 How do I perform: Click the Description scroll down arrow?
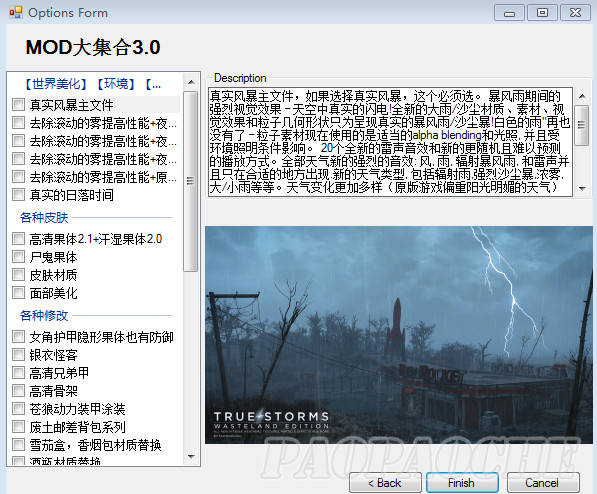tap(582, 188)
